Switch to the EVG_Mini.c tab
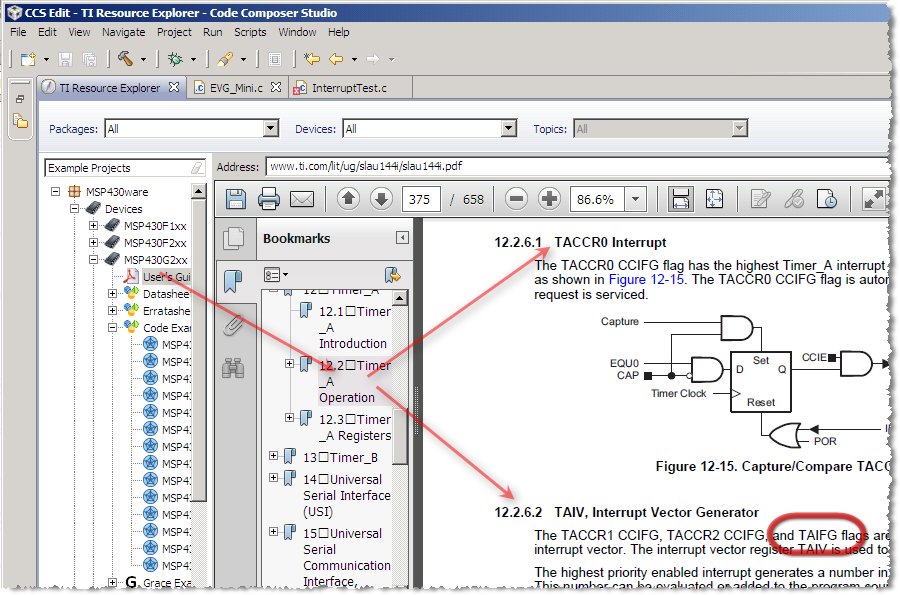Screen dimensions: 900x595 (x=236, y=88)
